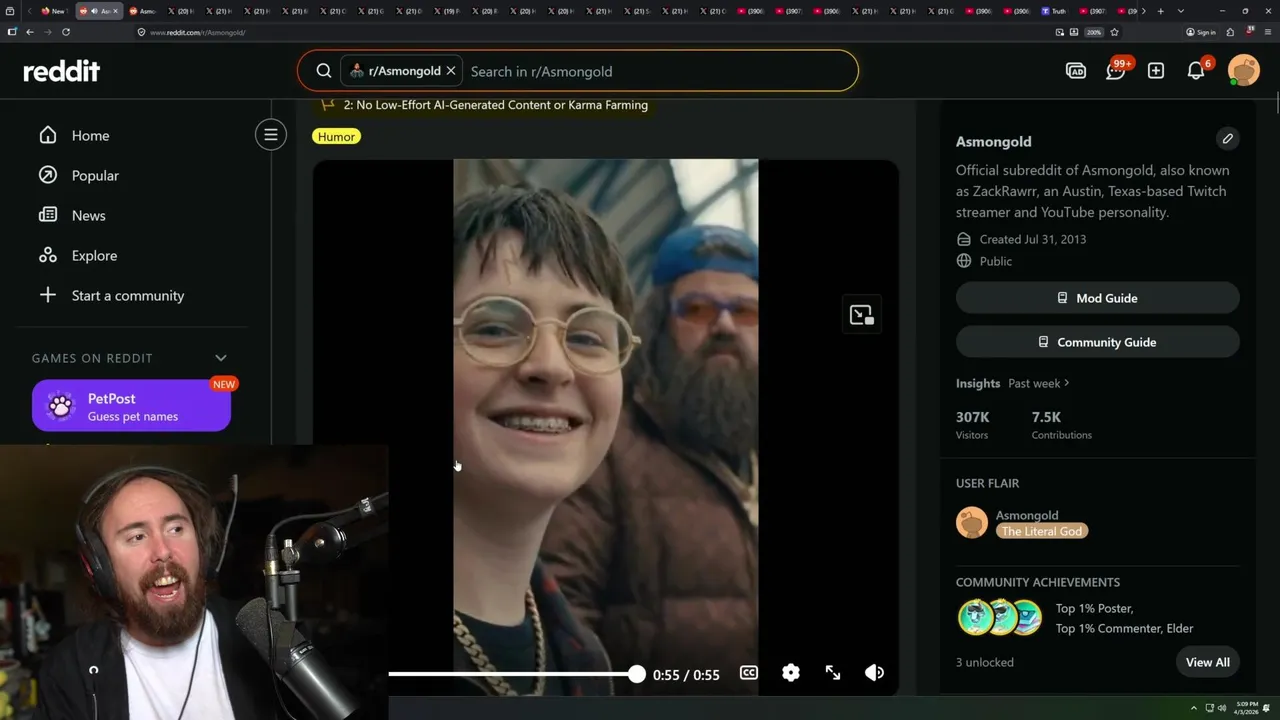The height and width of the screenshot is (720, 1280).
Task: Open the browser extensions icon
Action: [1230, 32]
